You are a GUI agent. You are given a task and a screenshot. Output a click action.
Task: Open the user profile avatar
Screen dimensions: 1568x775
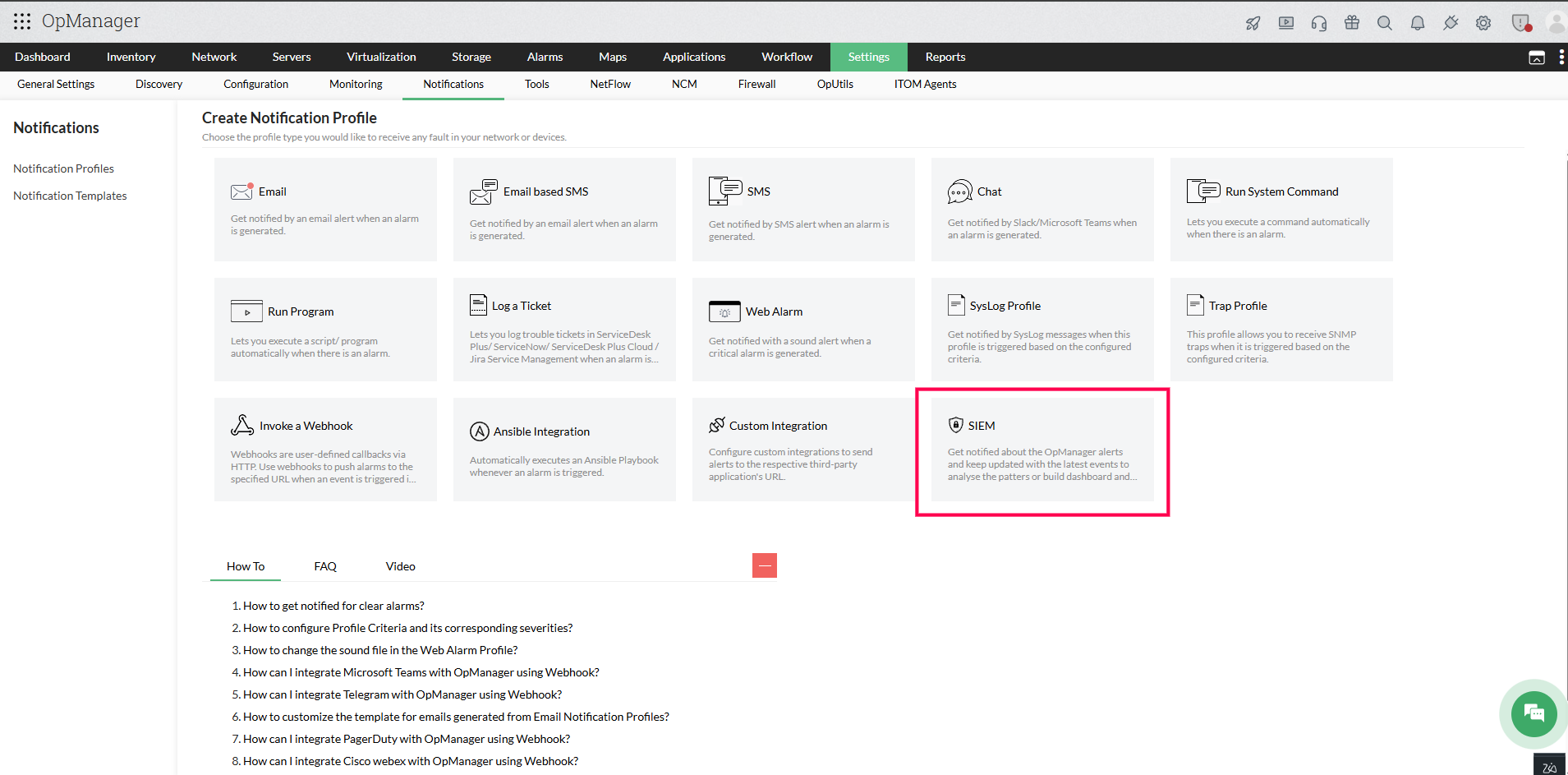(1557, 23)
